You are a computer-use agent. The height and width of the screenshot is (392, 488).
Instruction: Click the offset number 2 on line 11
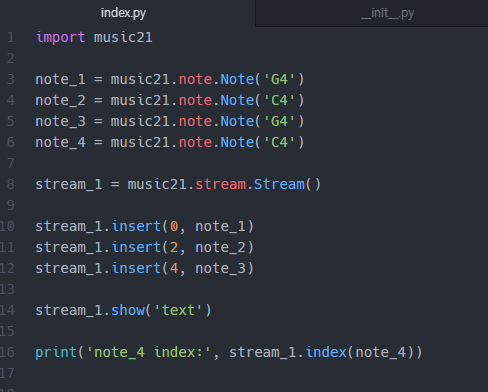click(x=174, y=248)
